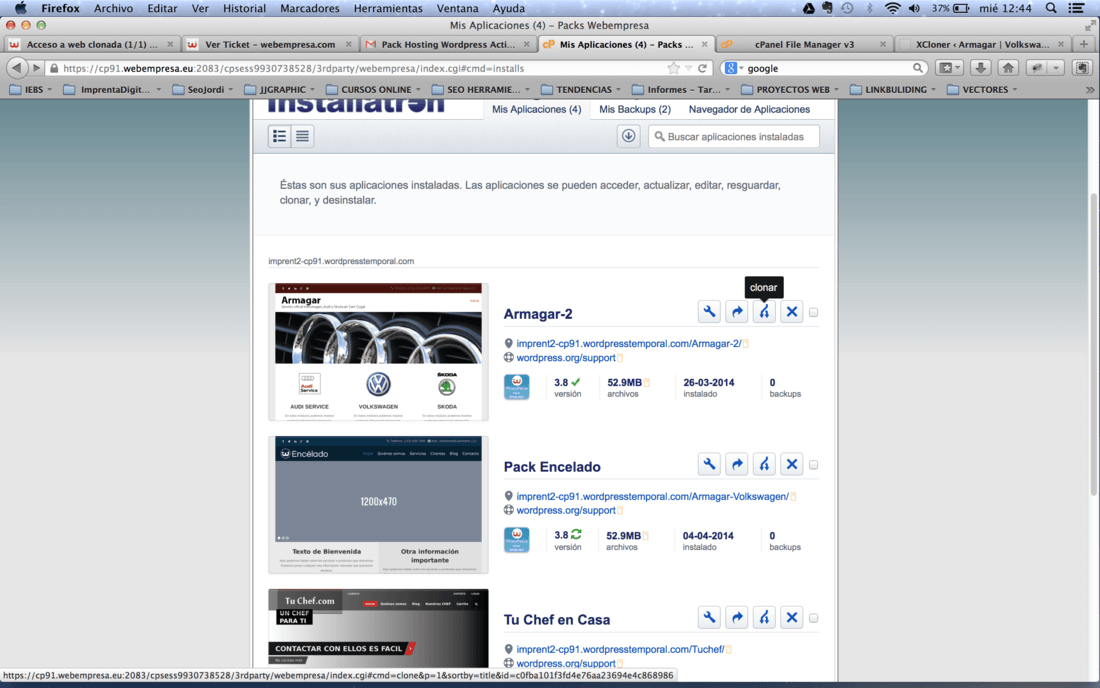Click the Wi-Fi status icon in the menu bar
This screenshot has width=1100, height=688.
click(x=892, y=8)
